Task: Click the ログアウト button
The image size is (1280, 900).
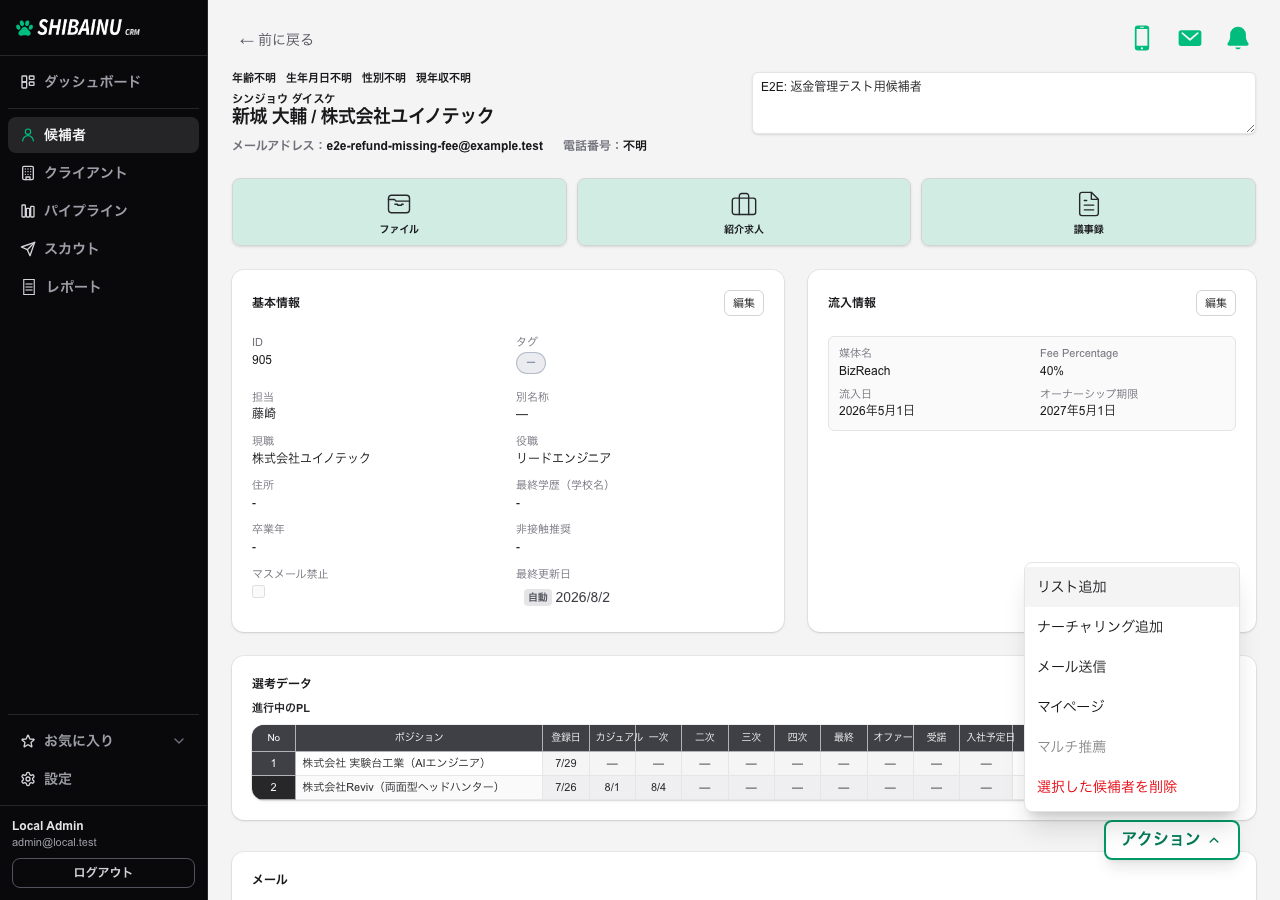Action: 103,873
